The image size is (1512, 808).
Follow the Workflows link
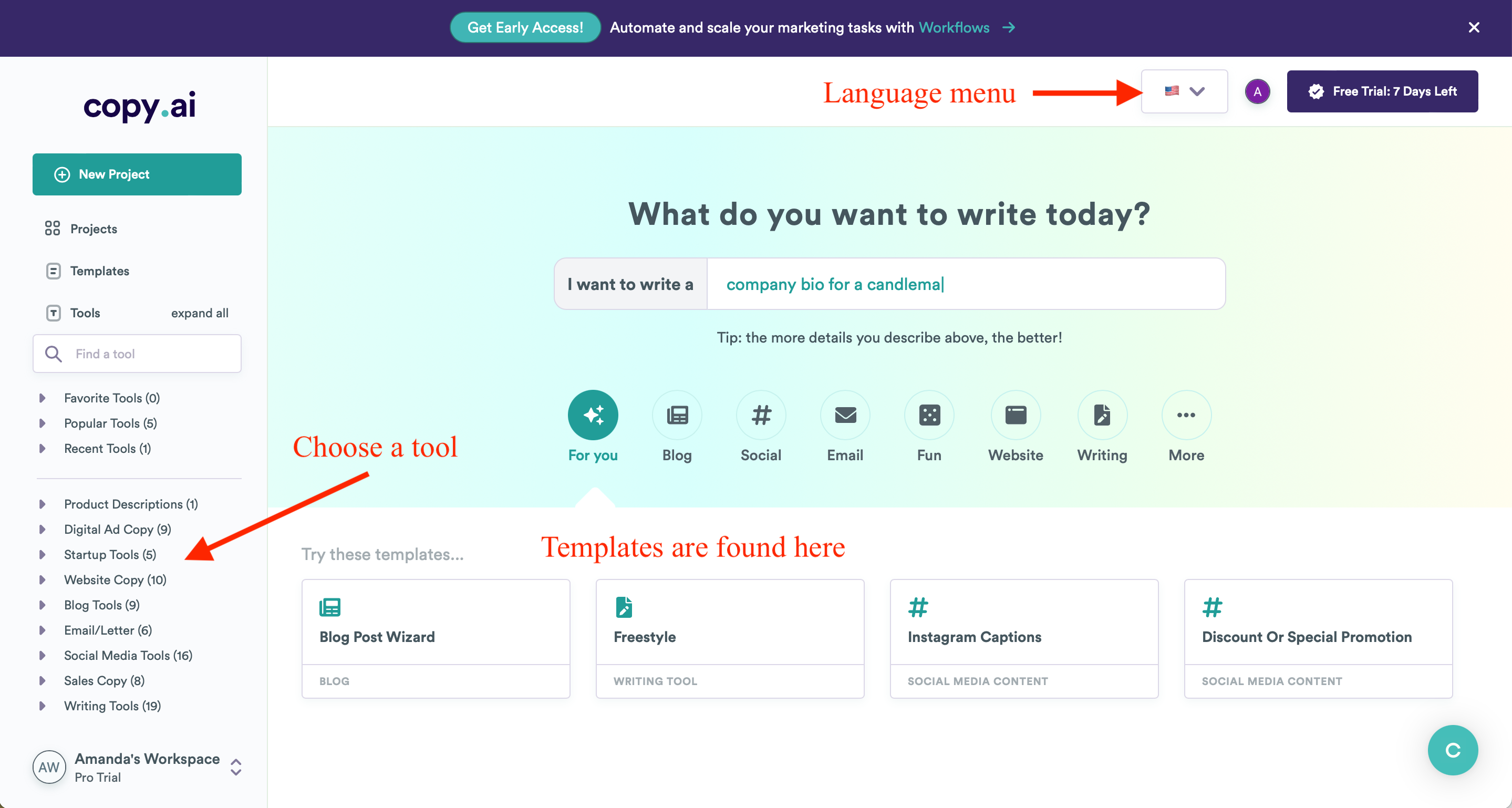954,27
